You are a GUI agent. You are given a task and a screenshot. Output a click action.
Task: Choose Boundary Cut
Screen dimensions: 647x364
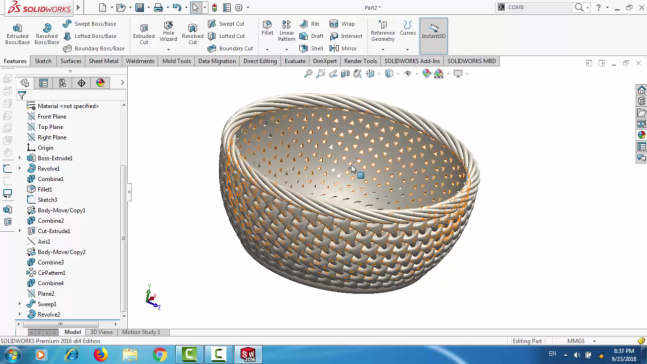coord(231,48)
